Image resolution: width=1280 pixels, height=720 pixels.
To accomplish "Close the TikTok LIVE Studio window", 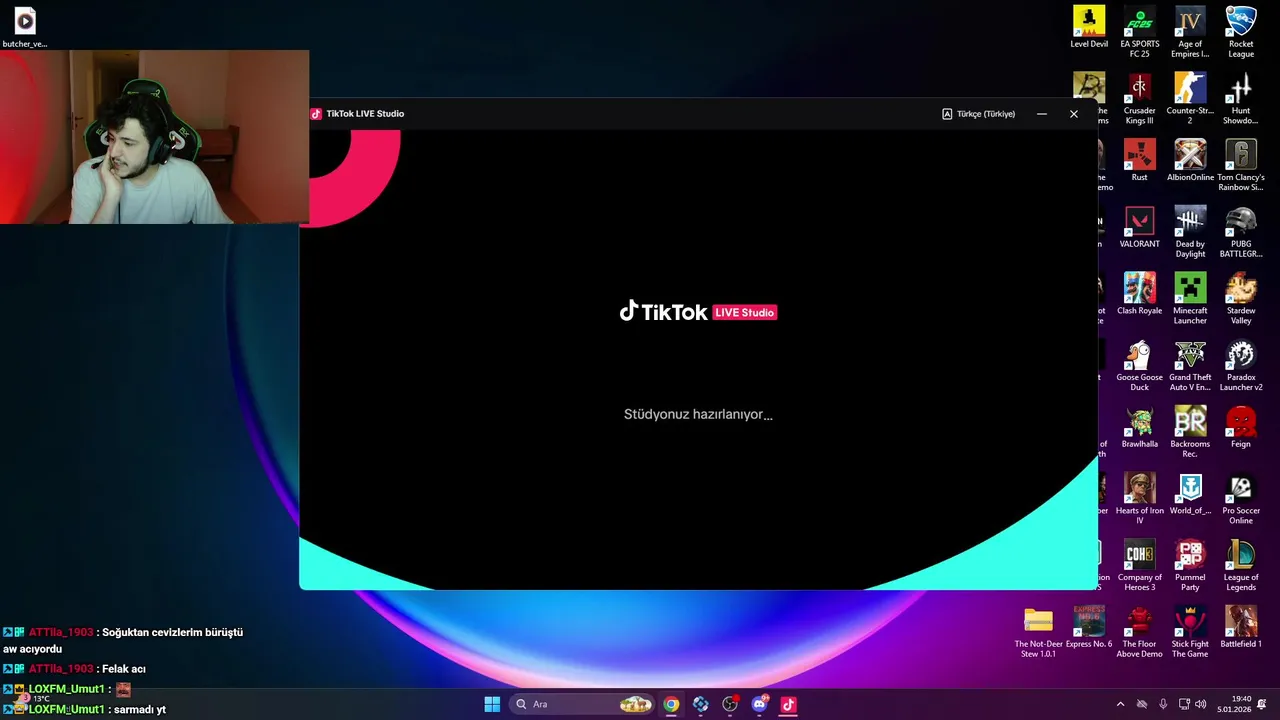I will [x=1074, y=114].
